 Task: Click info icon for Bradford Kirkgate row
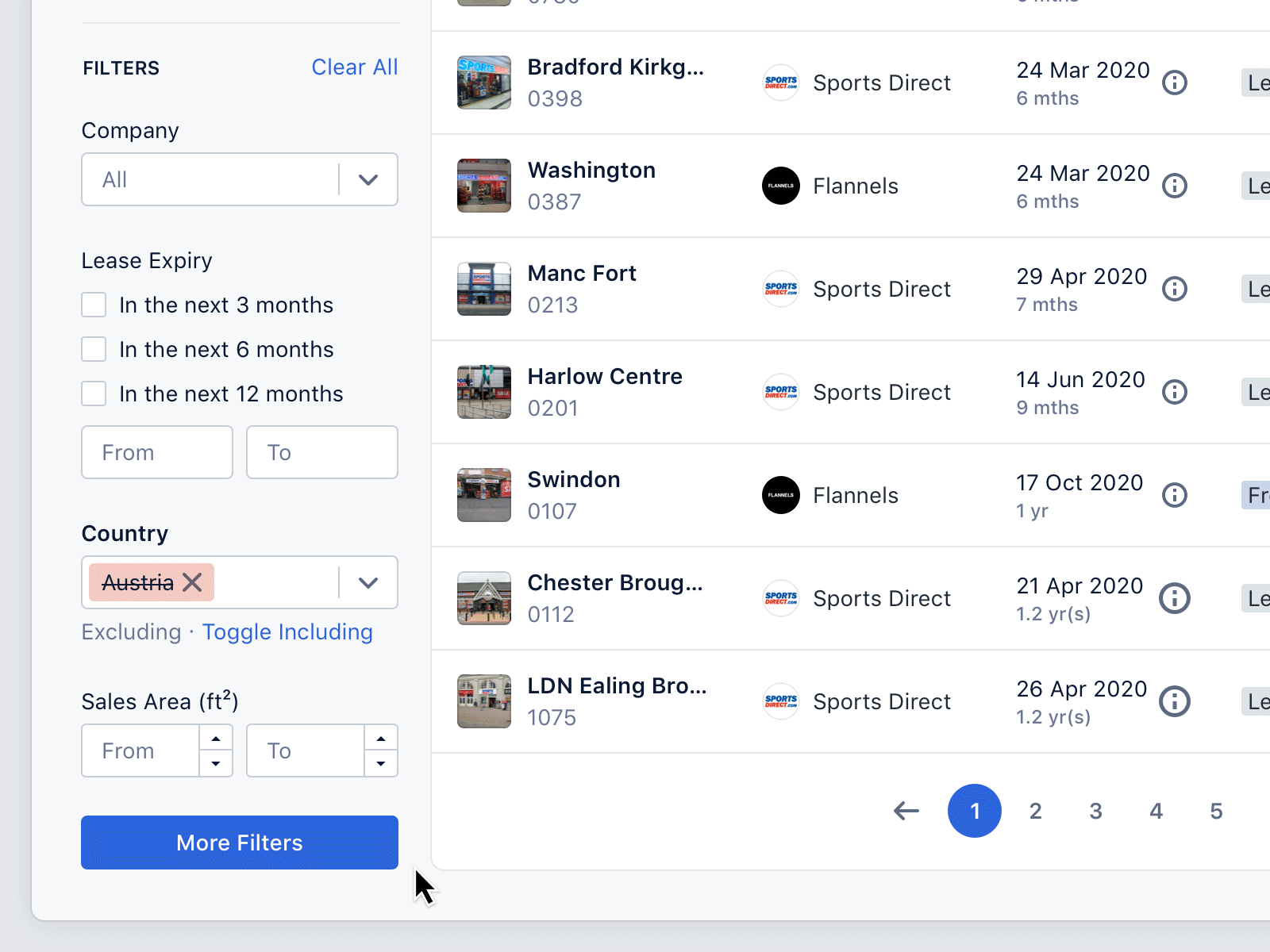click(1174, 83)
